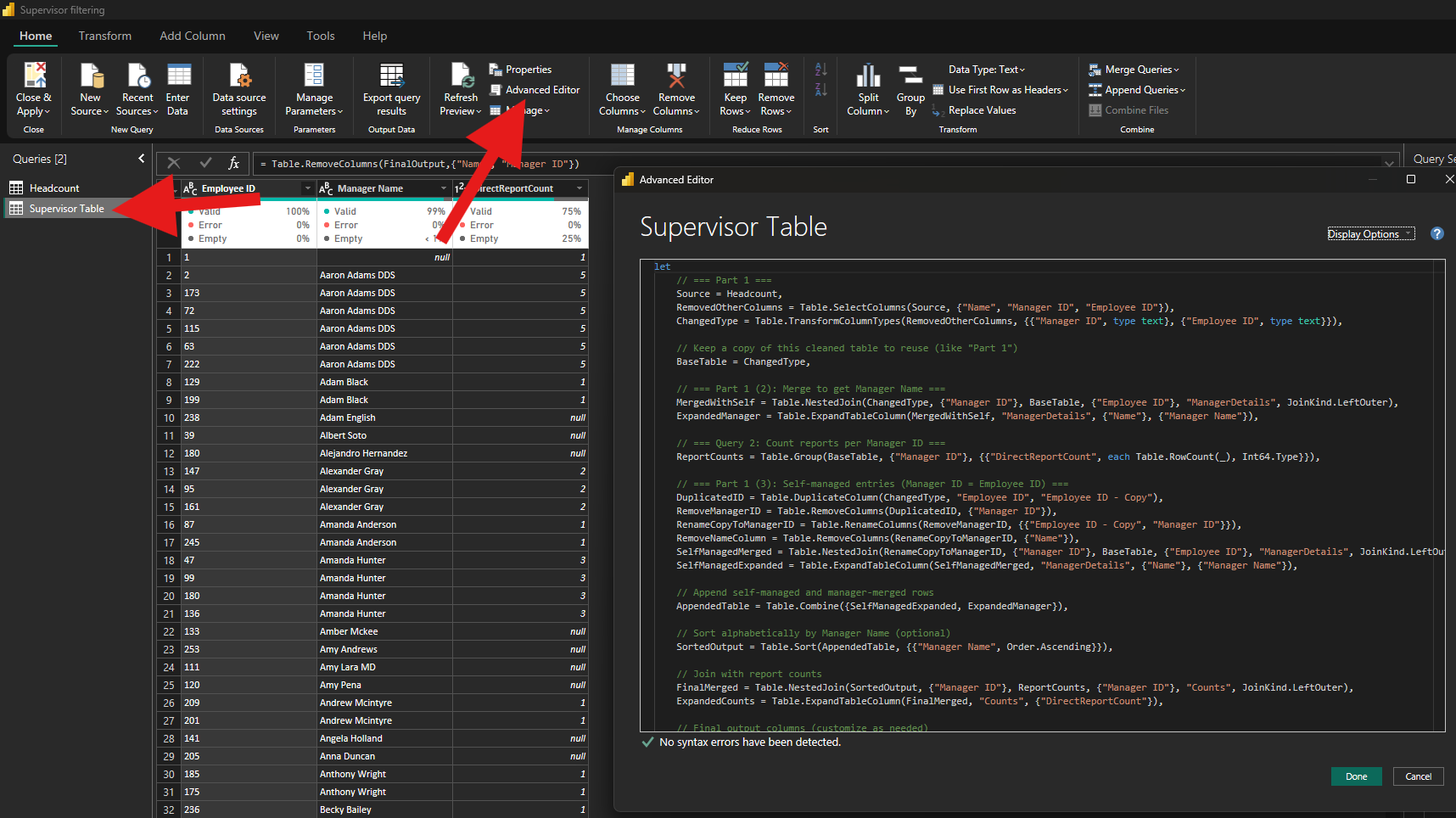Click Enter Data to create a table
The image size is (1456, 818).
[178, 88]
